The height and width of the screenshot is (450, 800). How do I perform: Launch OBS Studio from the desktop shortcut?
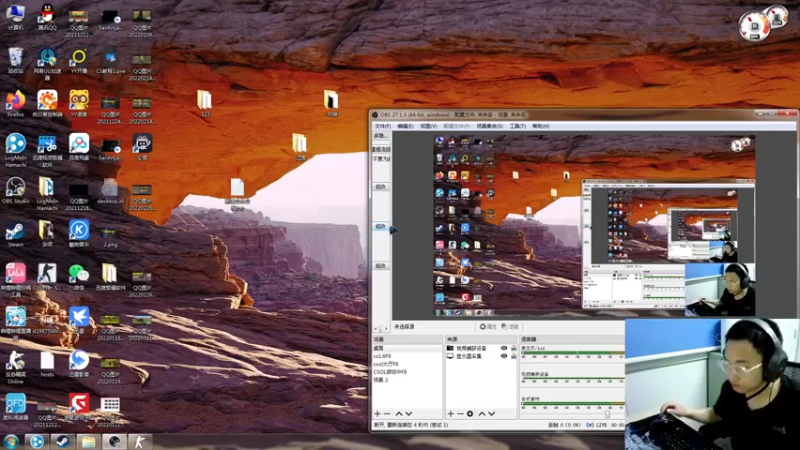pyautogui.click(x=15, y=190)
